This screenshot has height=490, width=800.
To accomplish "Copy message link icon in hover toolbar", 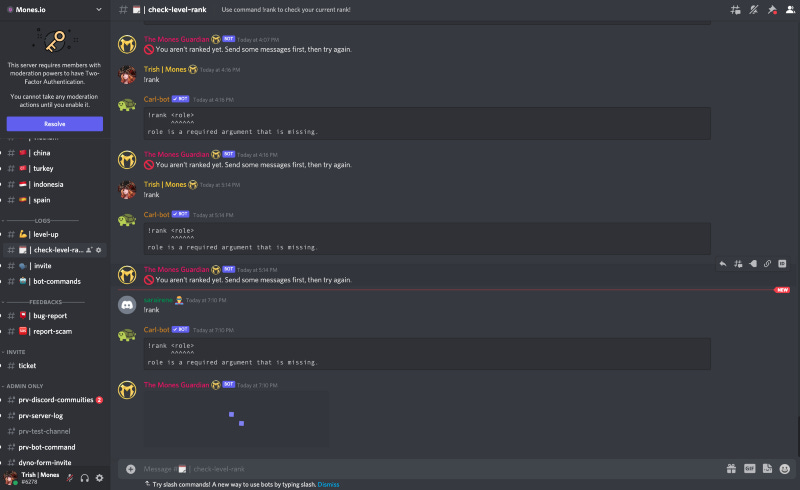I will [767, 264].
